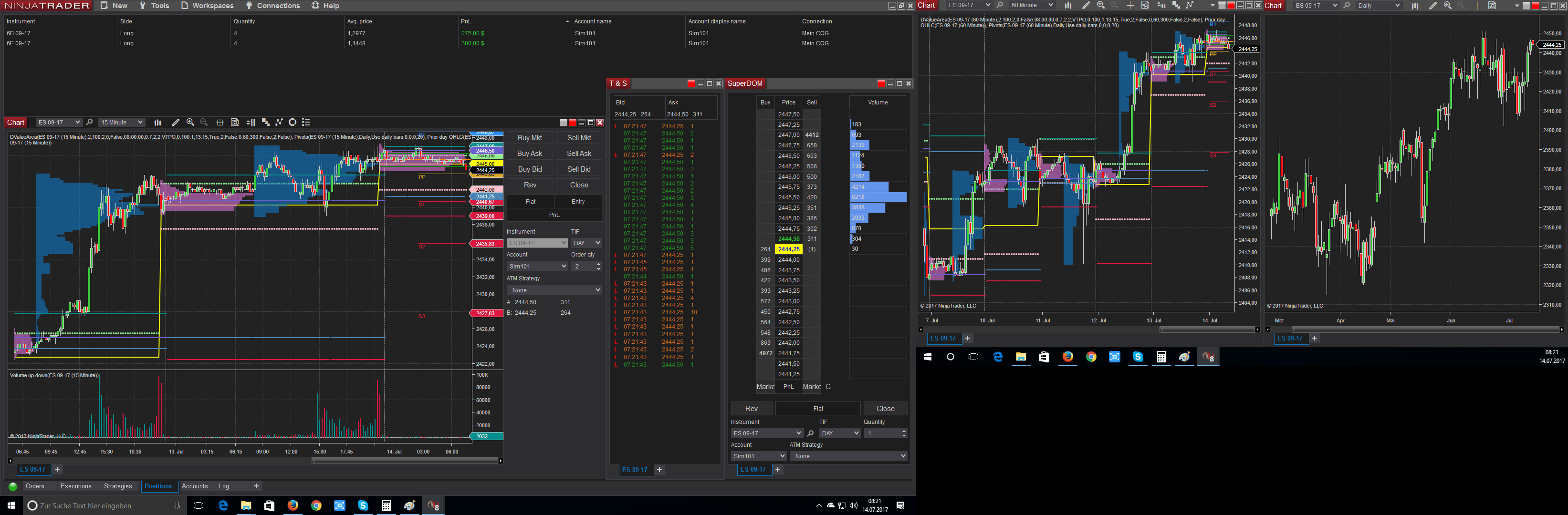Open bar type settings in 60 Minute chart
The height and width of the screenshot is (515, 1568).
coord(1068,5)
